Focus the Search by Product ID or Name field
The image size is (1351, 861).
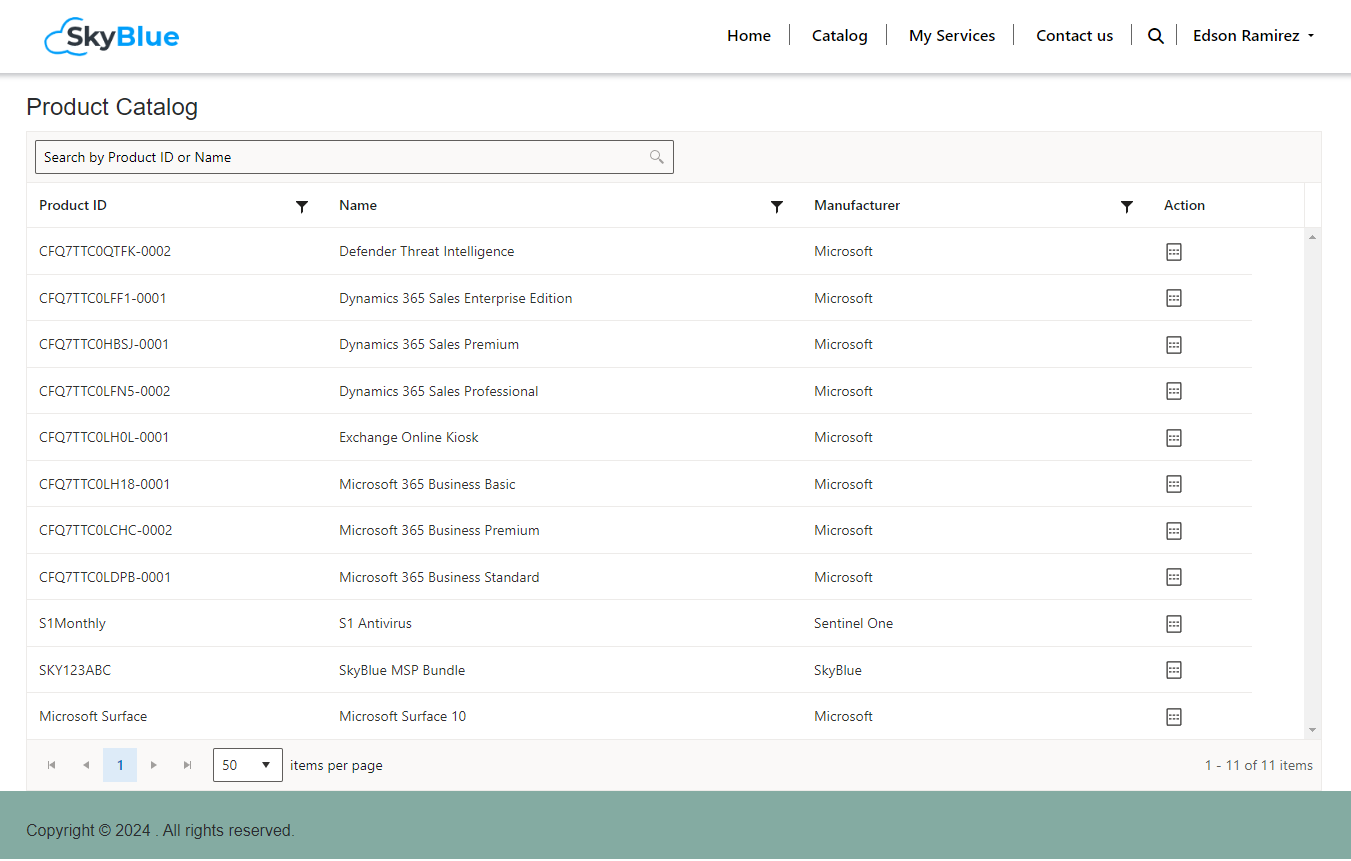click(x=354, y=157)
